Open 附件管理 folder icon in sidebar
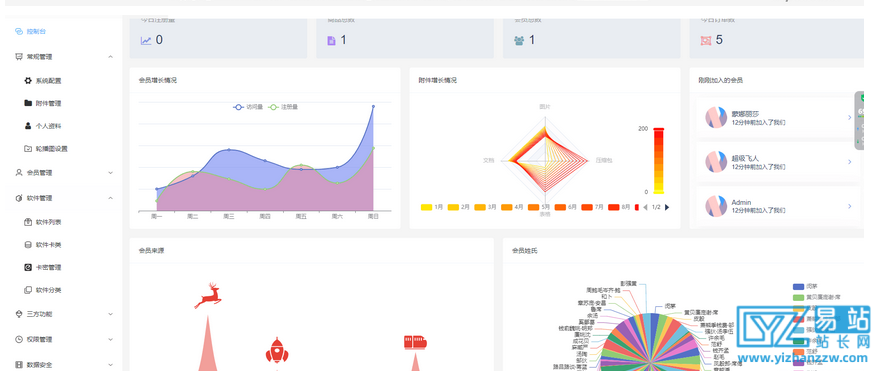Screen dimensions: 873x371 click(x=28, y=103)
